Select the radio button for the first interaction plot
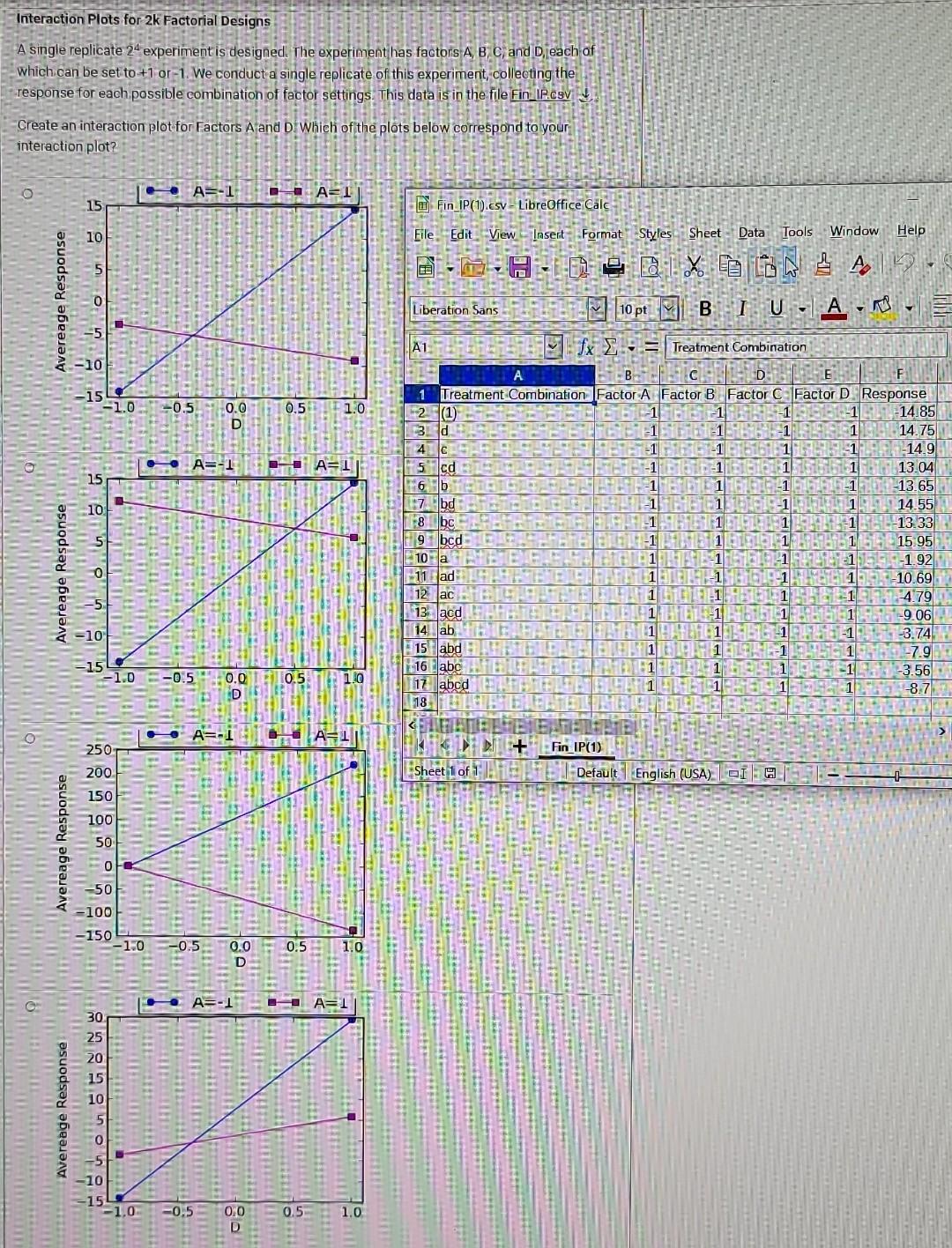This screenshot has height=1248, width=952. (x=27, y=192)
